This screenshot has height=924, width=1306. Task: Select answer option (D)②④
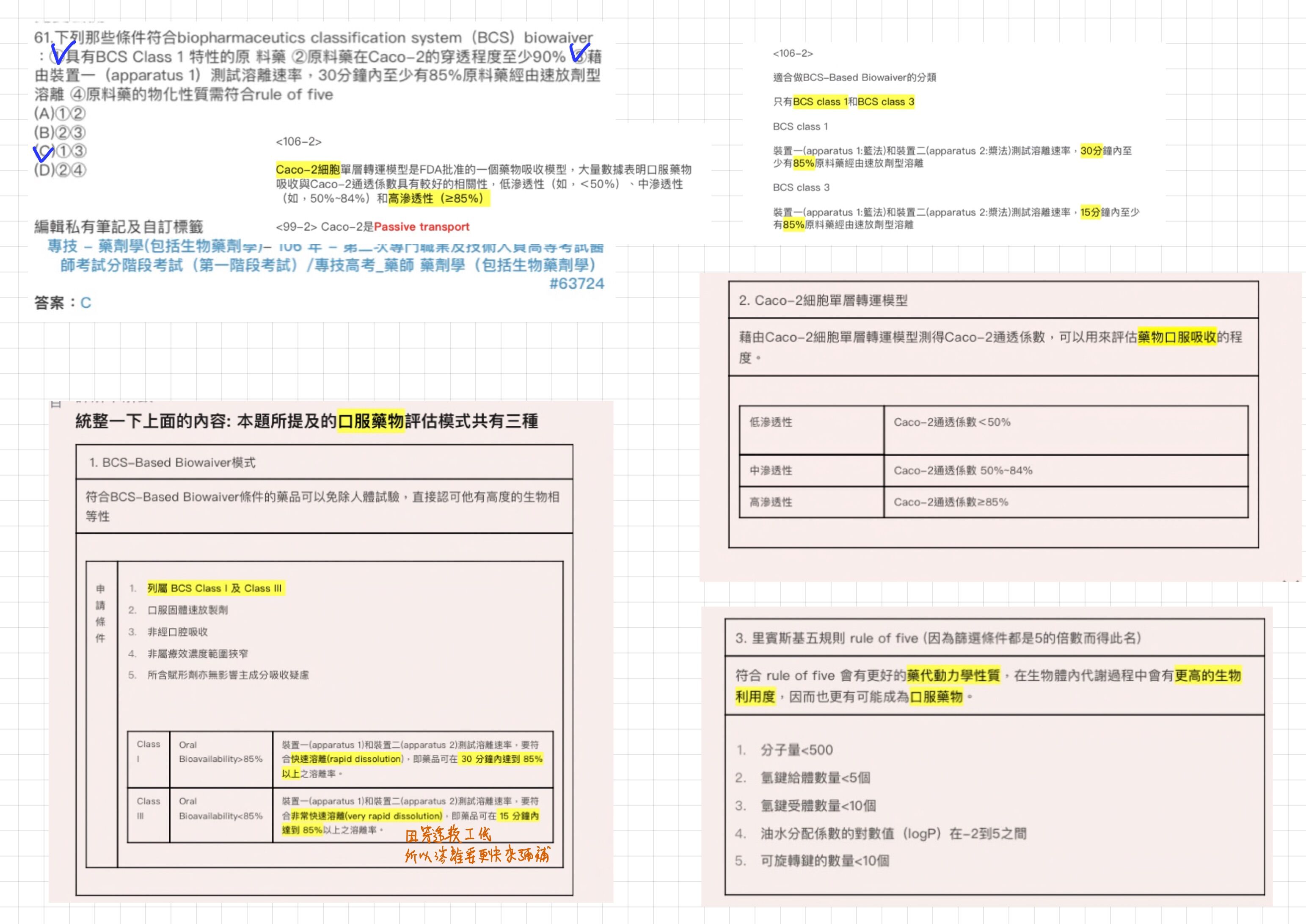[x=60, y=170]
